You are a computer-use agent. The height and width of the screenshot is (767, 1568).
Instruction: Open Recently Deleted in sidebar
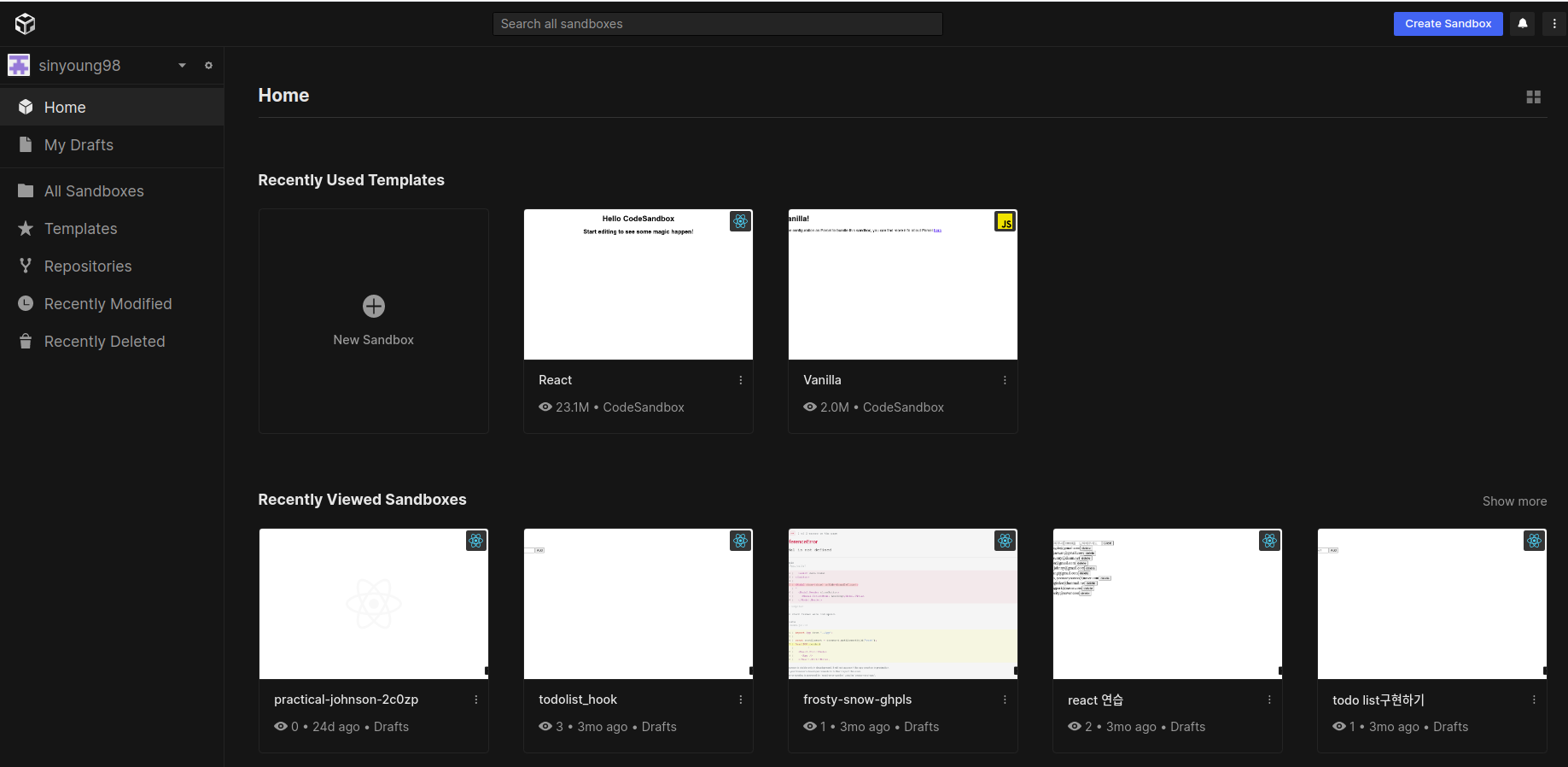tap(112, 341)
